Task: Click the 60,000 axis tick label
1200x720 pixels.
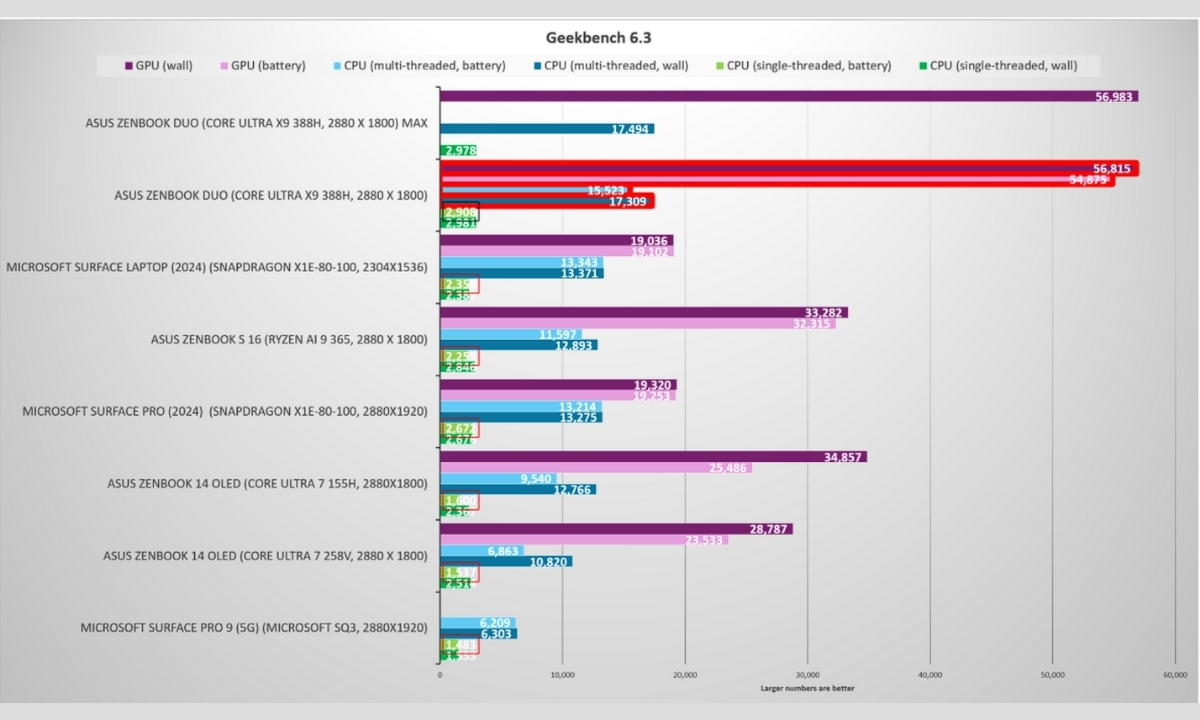Action: pos(1178,675)
